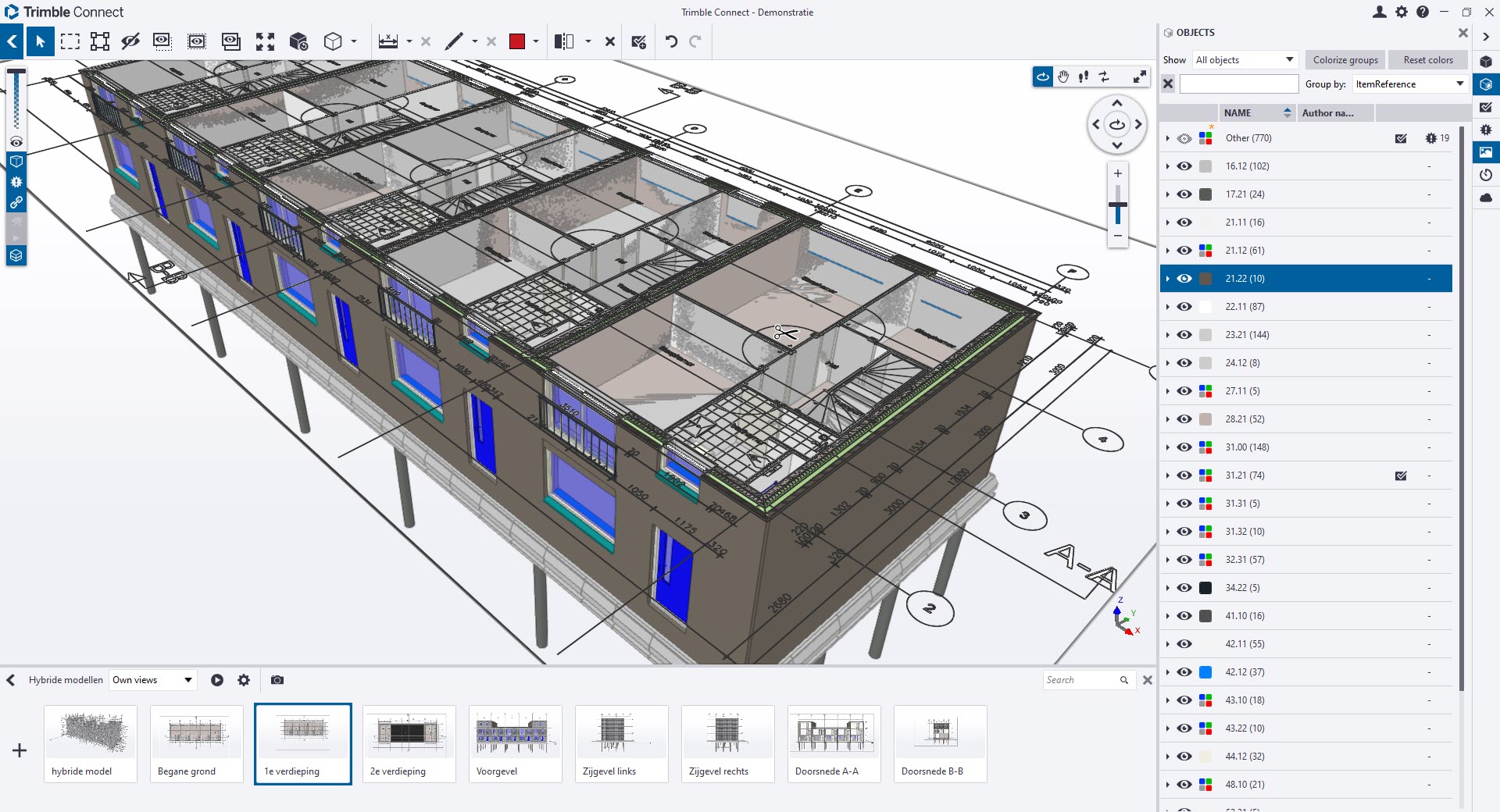Click the clip plane tool icon

pyautogui.click(x=564, y=41)
